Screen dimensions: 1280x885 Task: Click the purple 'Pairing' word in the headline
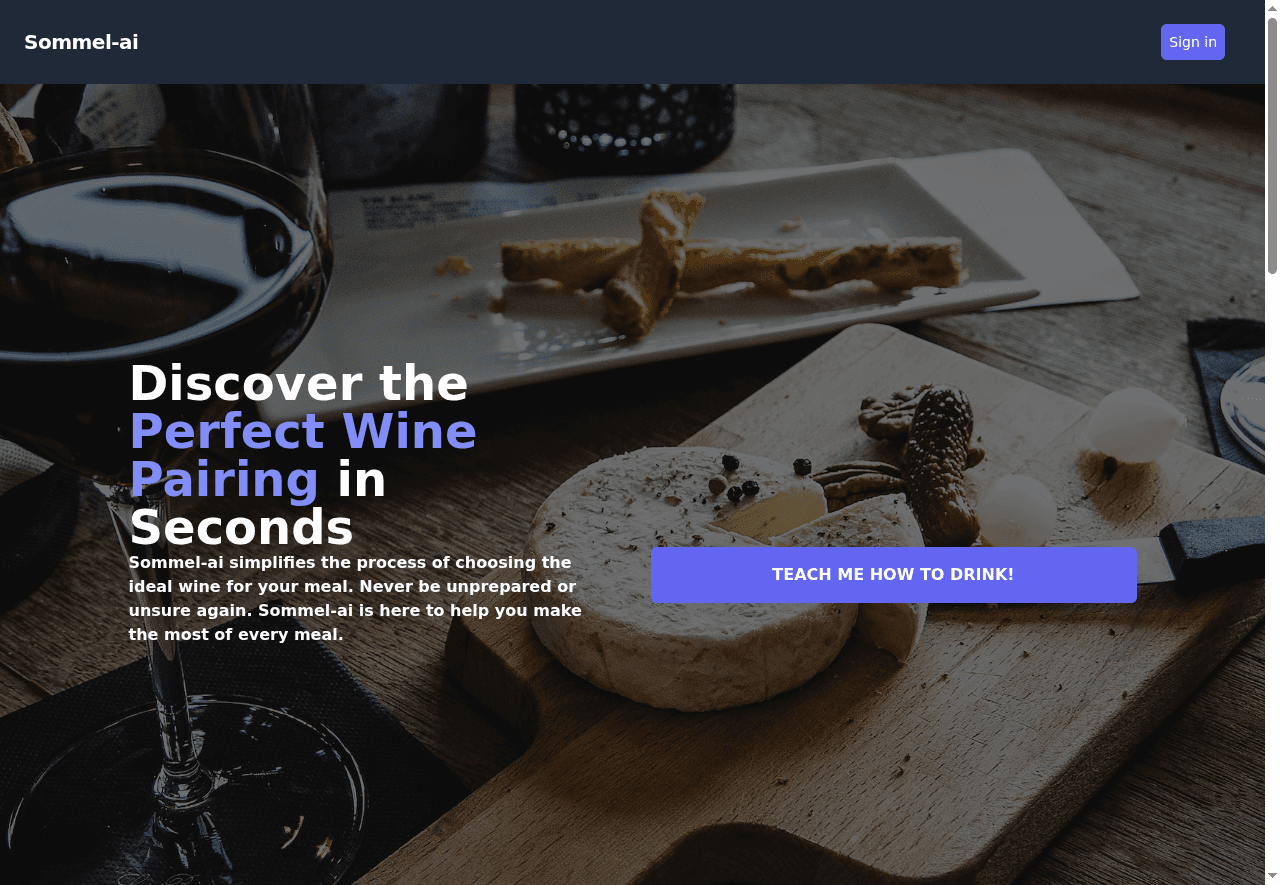point(224,479)
